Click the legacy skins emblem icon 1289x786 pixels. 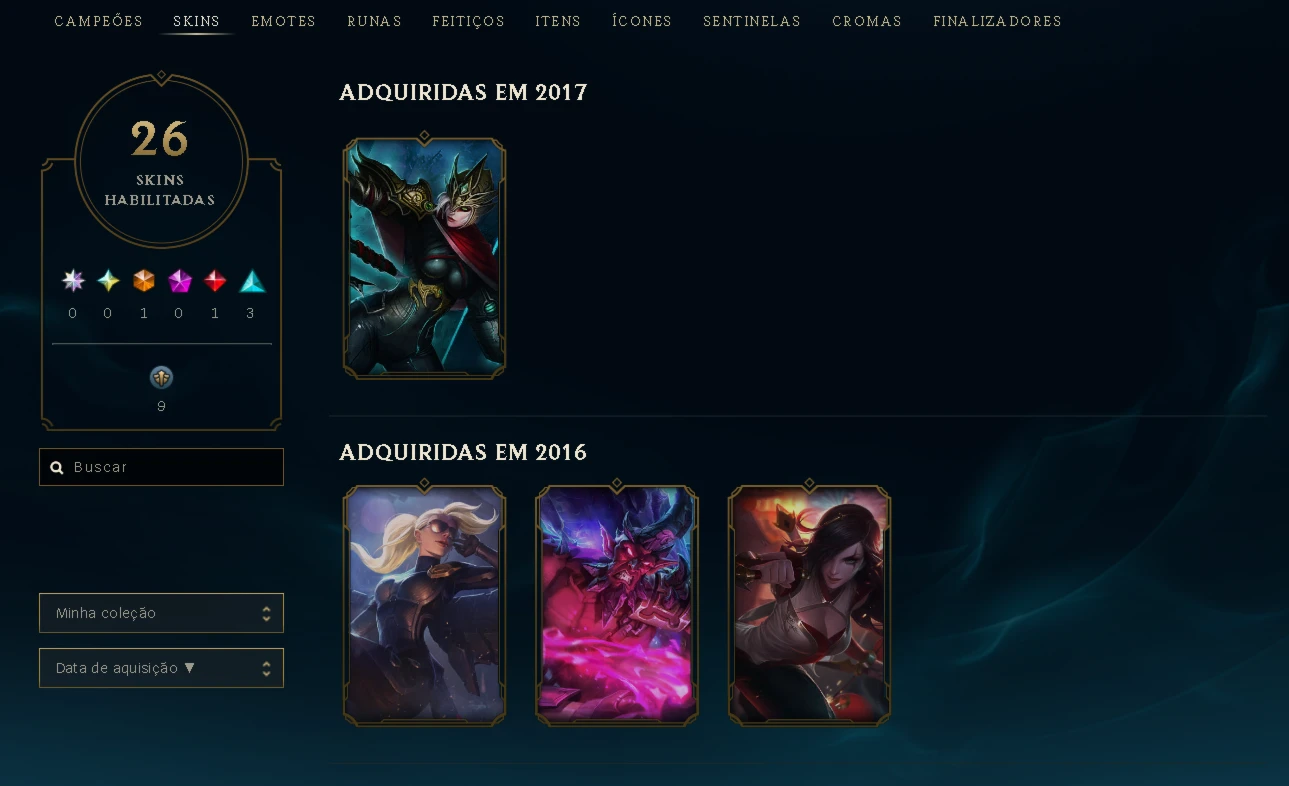tap(161, 377)
